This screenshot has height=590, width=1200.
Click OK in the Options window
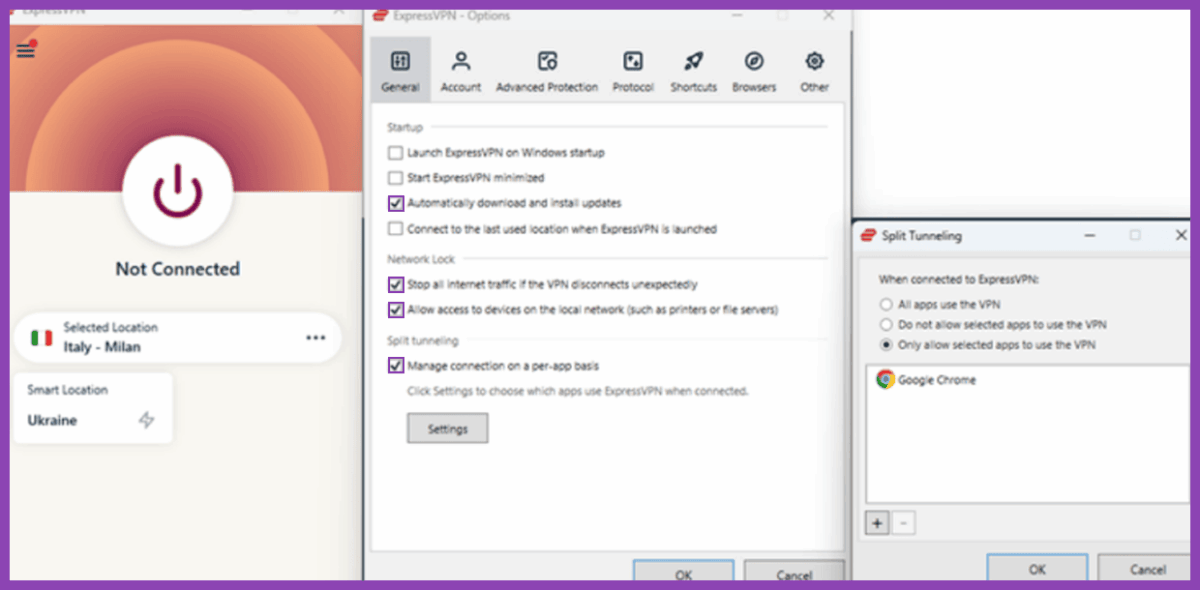[x=684, y=572]
